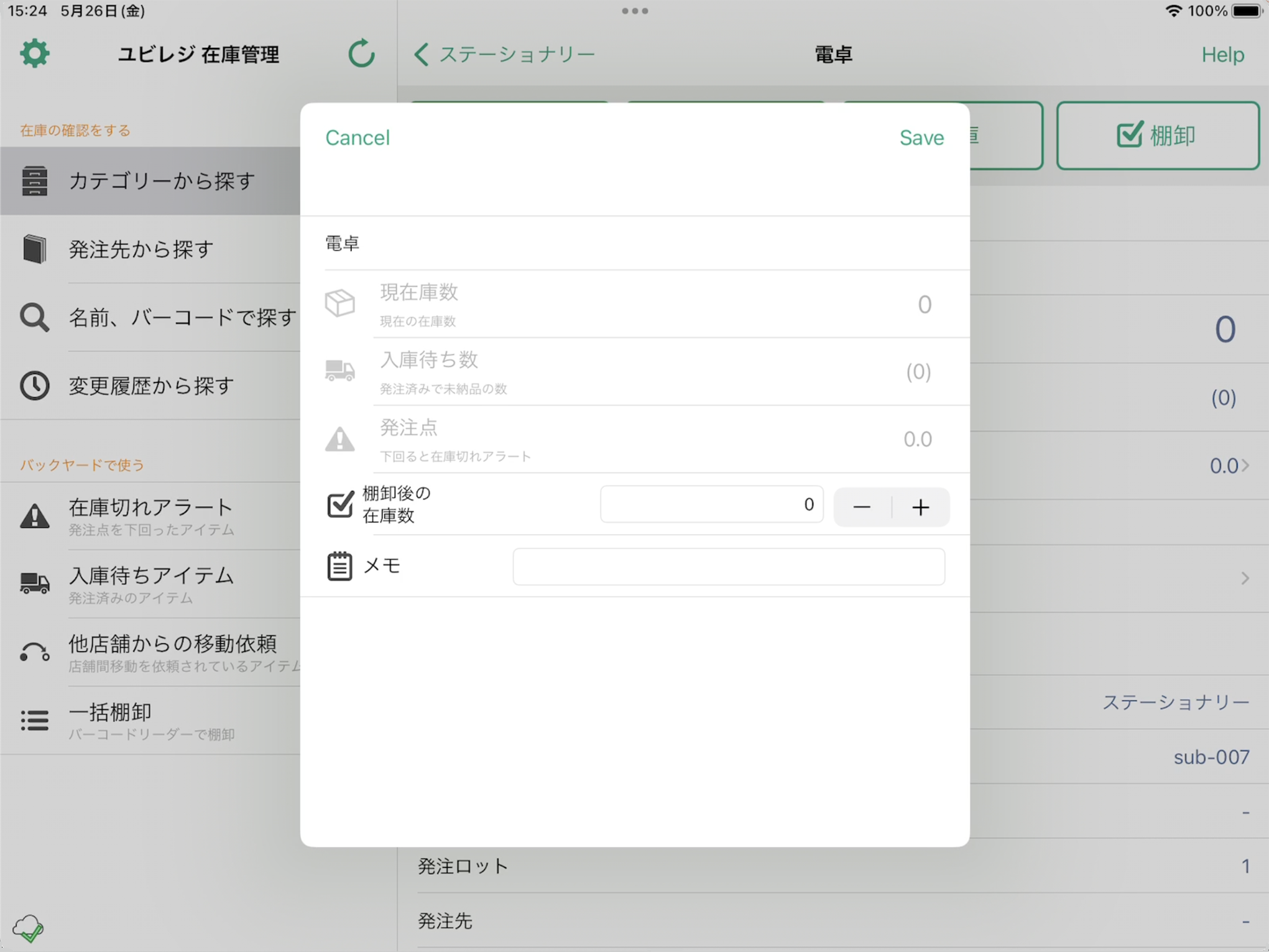1269x952 pixels.
Task: Tap the clock showing 15:24
Action: pos(27,11)
